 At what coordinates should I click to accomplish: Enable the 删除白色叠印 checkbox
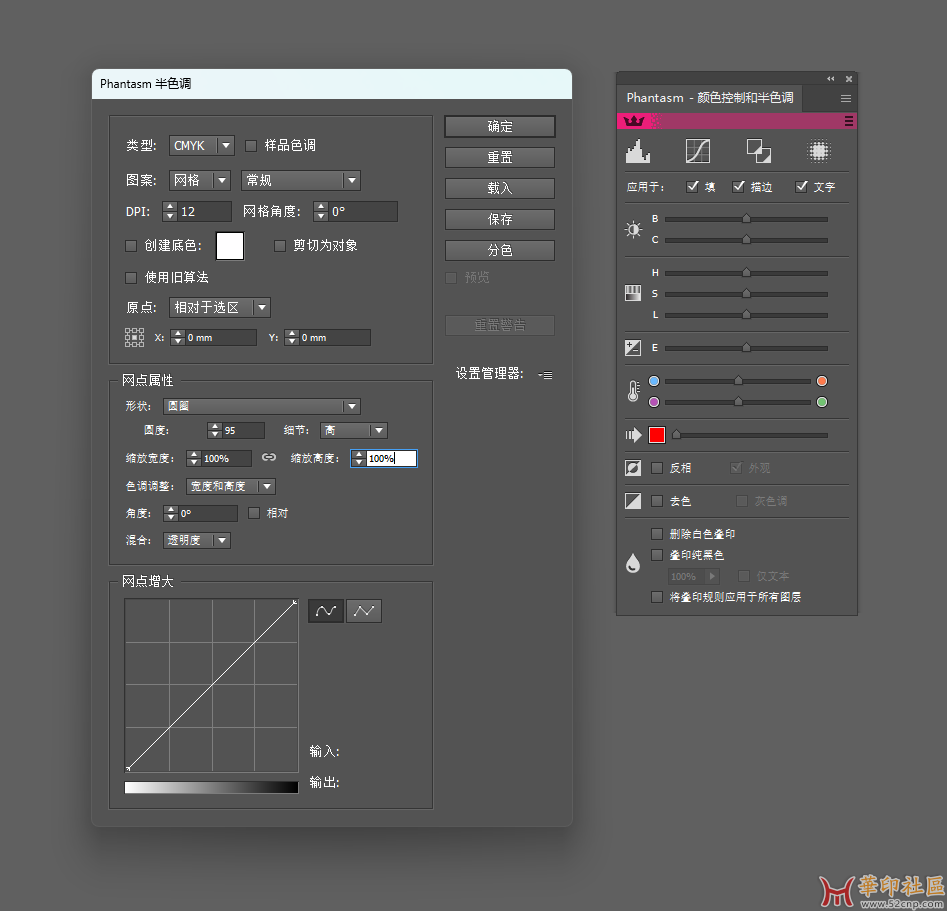657,534
